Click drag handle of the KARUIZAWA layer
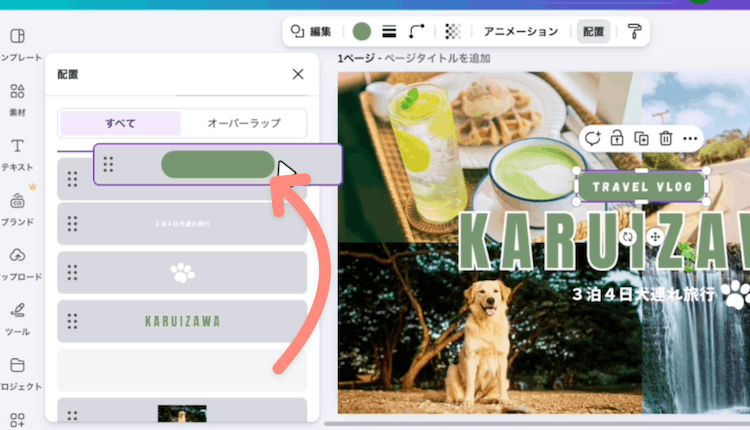Viewport: 750px width, 430px height. click(72, 321)
